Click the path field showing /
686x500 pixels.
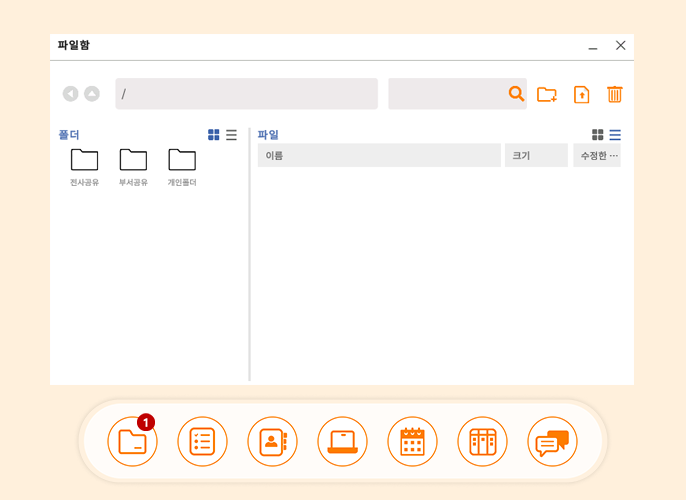click(x=246, y=94)
